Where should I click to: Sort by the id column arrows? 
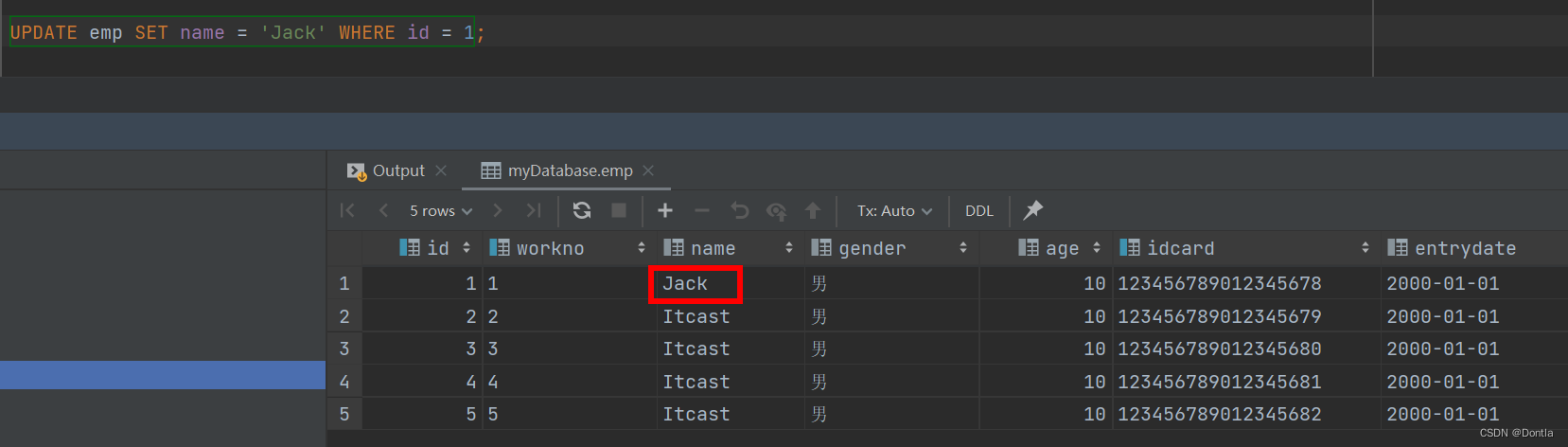467,248
